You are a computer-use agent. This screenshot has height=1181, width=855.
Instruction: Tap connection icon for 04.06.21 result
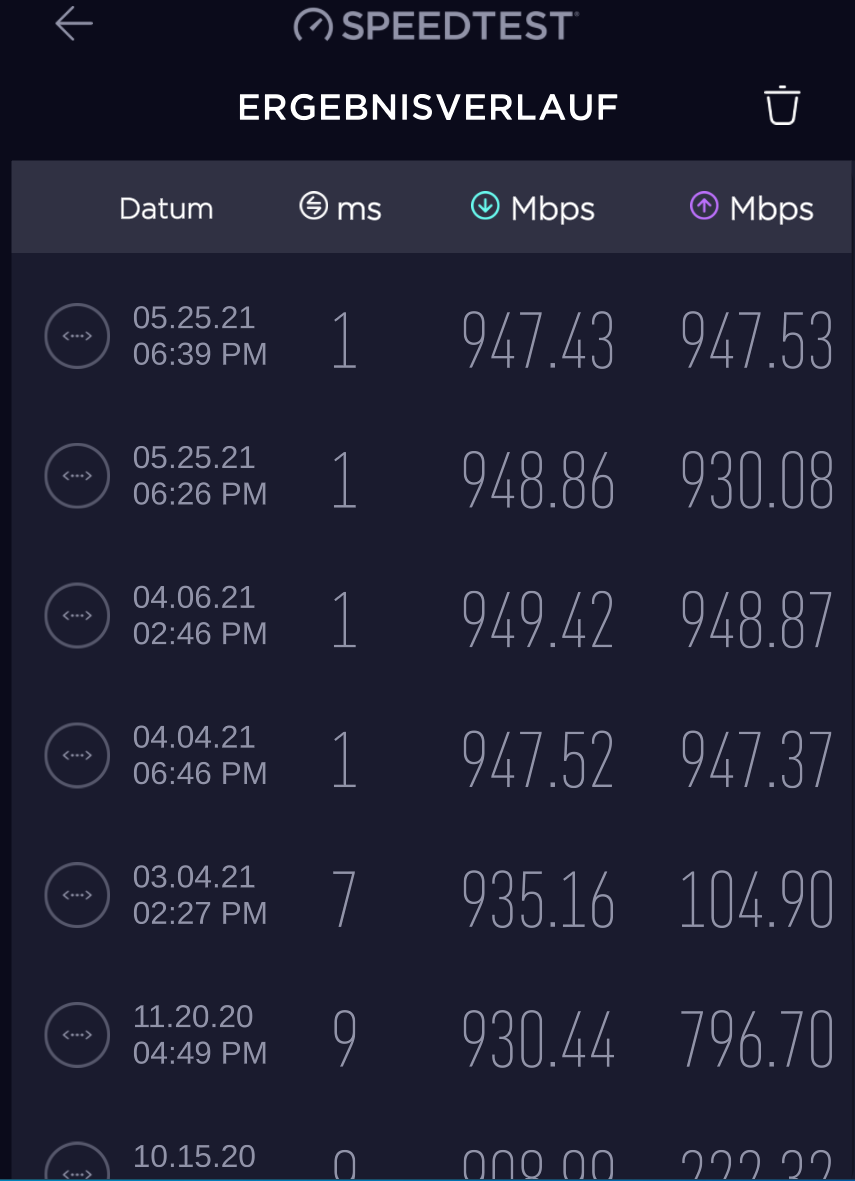77,616
